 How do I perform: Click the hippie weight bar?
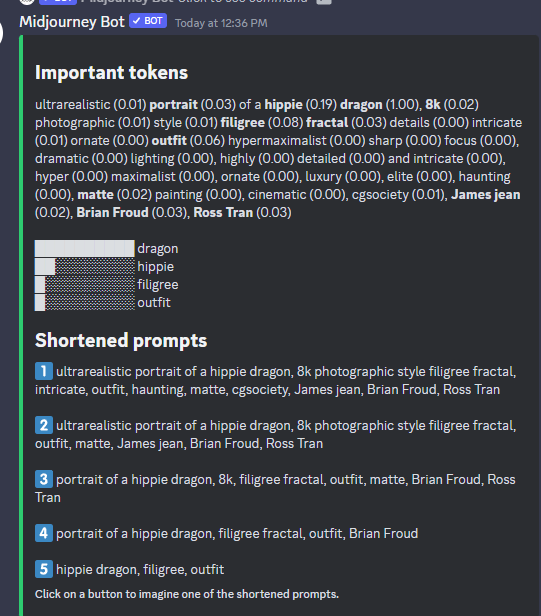click(x=84, y=266)
